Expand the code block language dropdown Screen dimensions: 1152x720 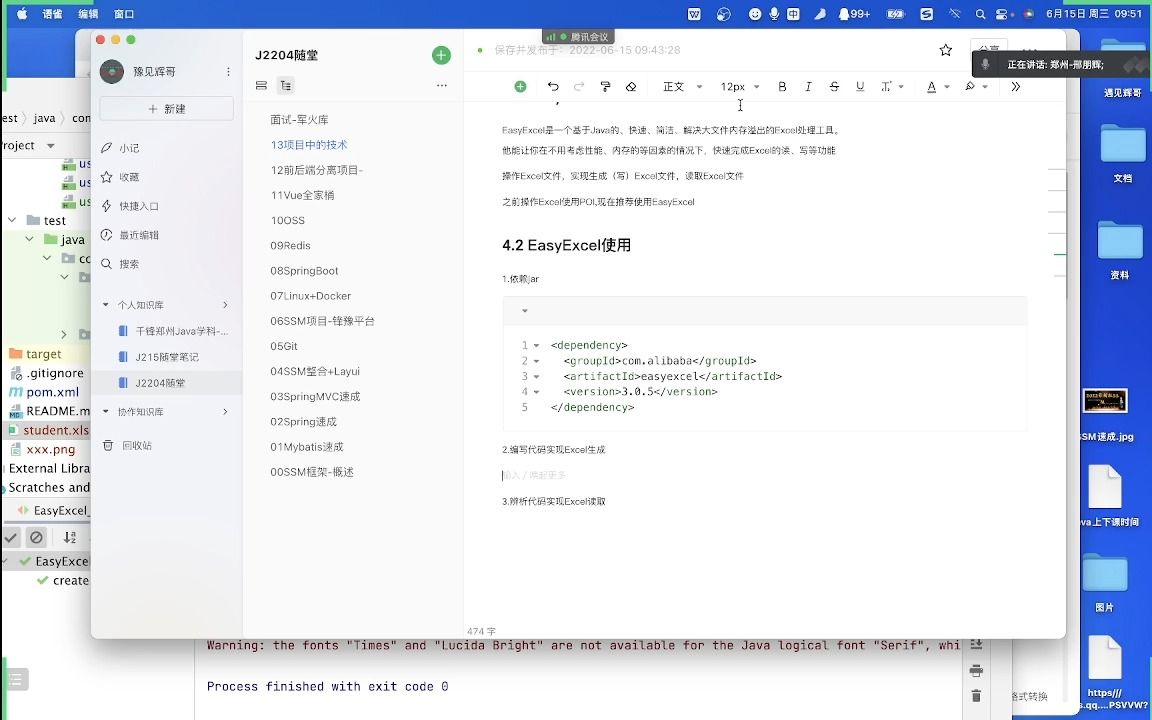tap(523, 311)
